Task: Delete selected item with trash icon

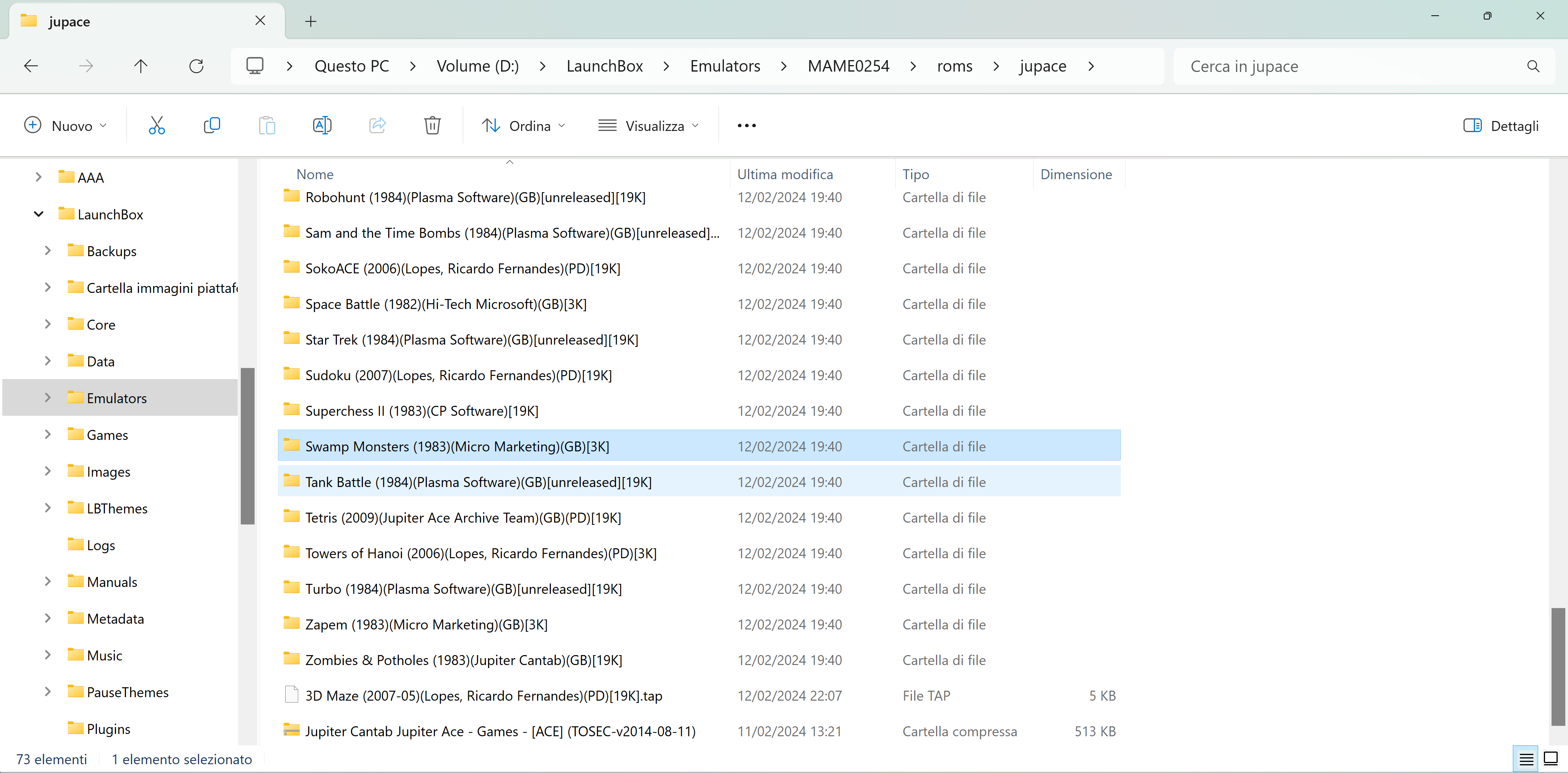Action: click(432, 125)
